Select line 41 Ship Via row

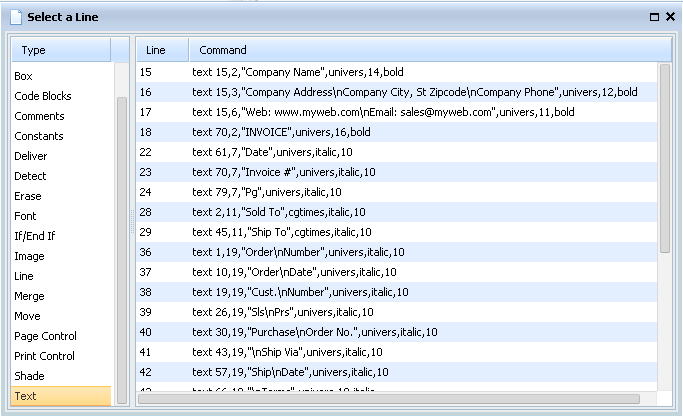click(x=287, y=352)
